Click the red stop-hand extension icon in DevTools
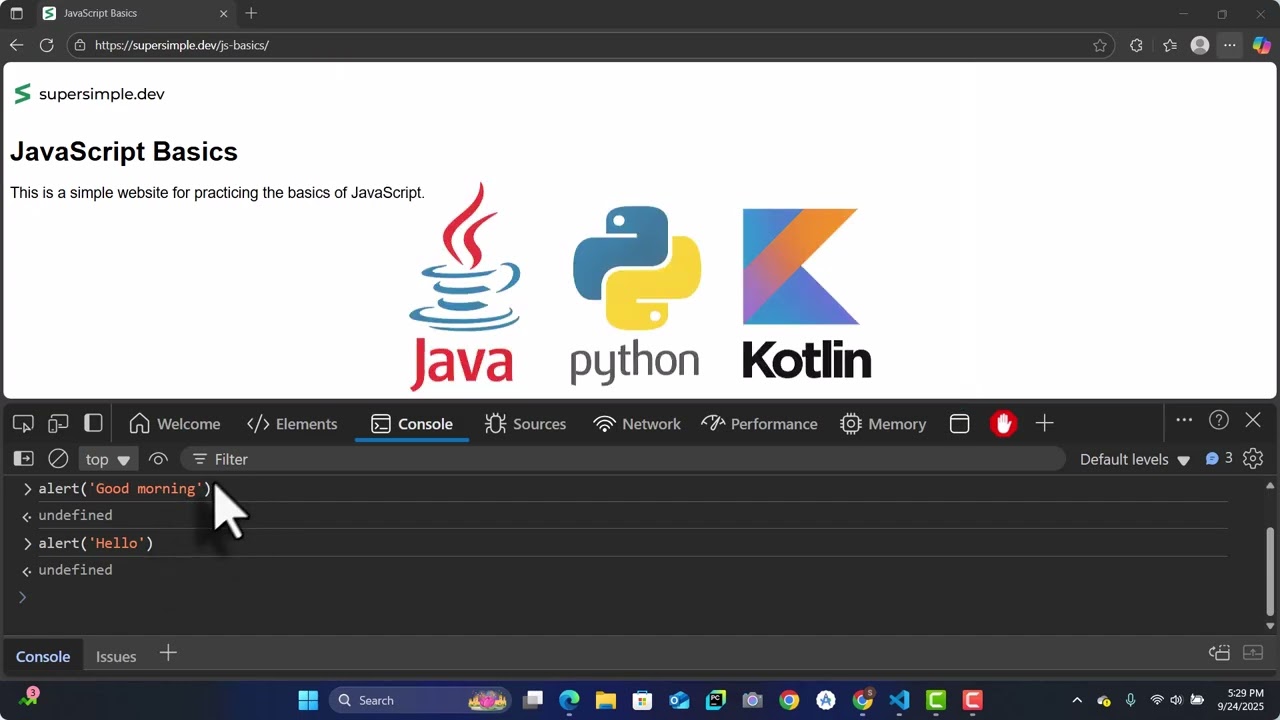 [x=1003, y=424]
